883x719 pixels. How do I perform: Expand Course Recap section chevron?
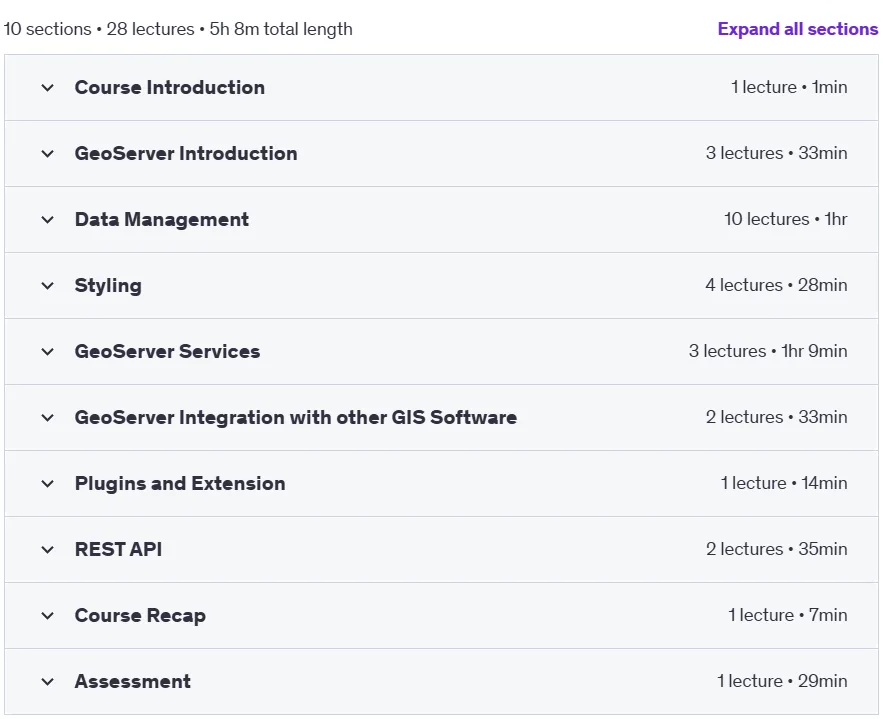coord(48,615)
